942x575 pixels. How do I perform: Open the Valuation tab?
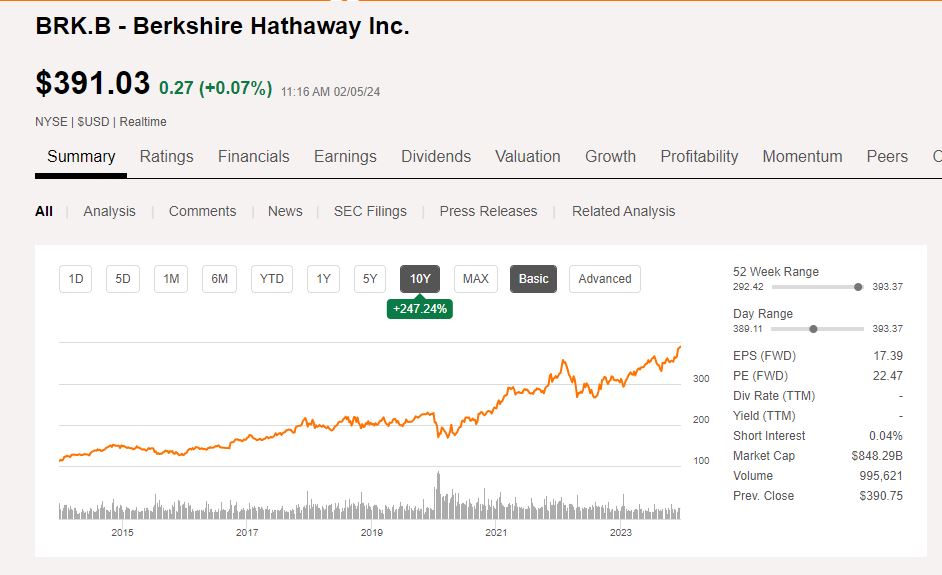point(527,156)
